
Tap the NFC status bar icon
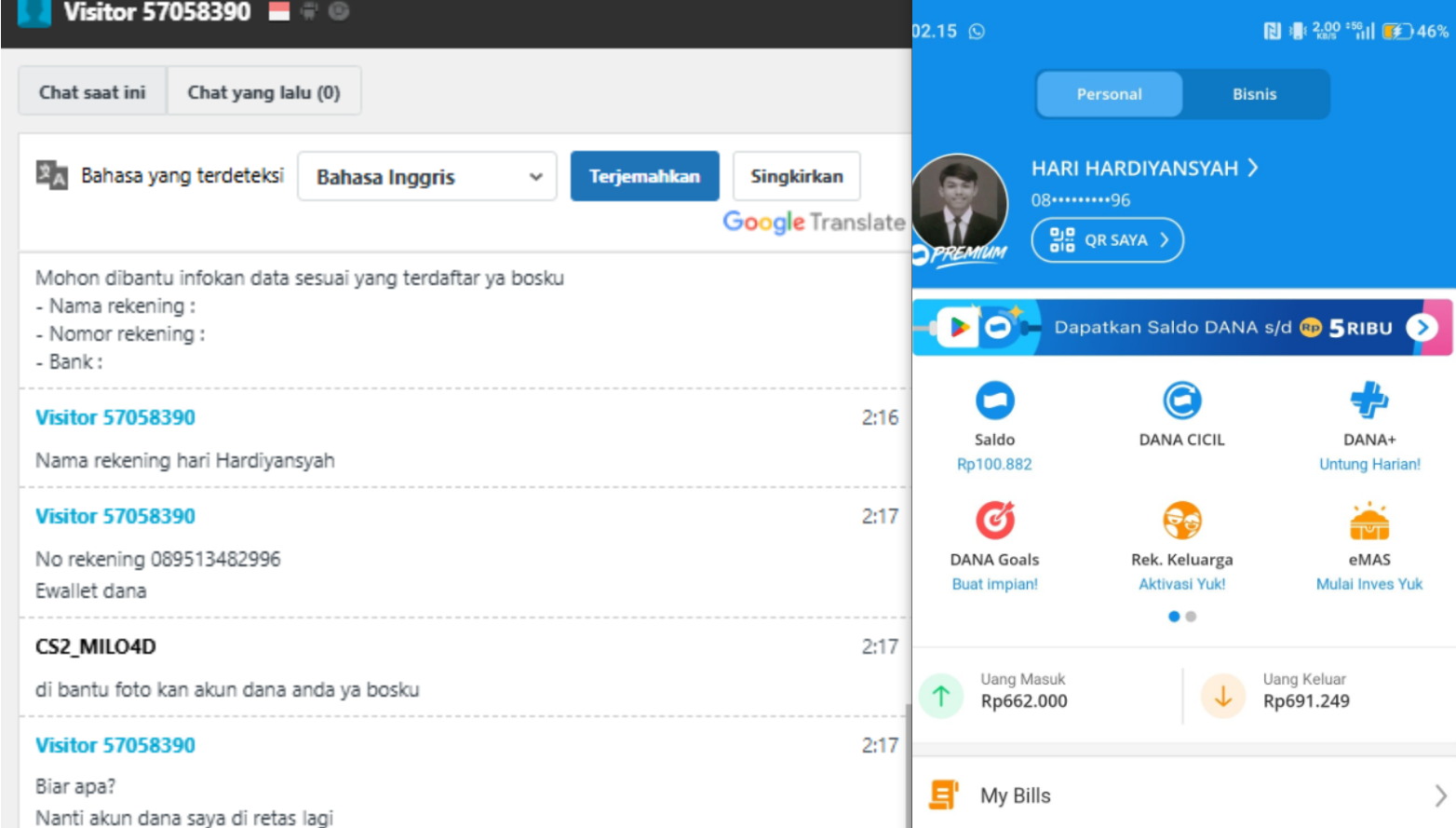coord(1272,32)
